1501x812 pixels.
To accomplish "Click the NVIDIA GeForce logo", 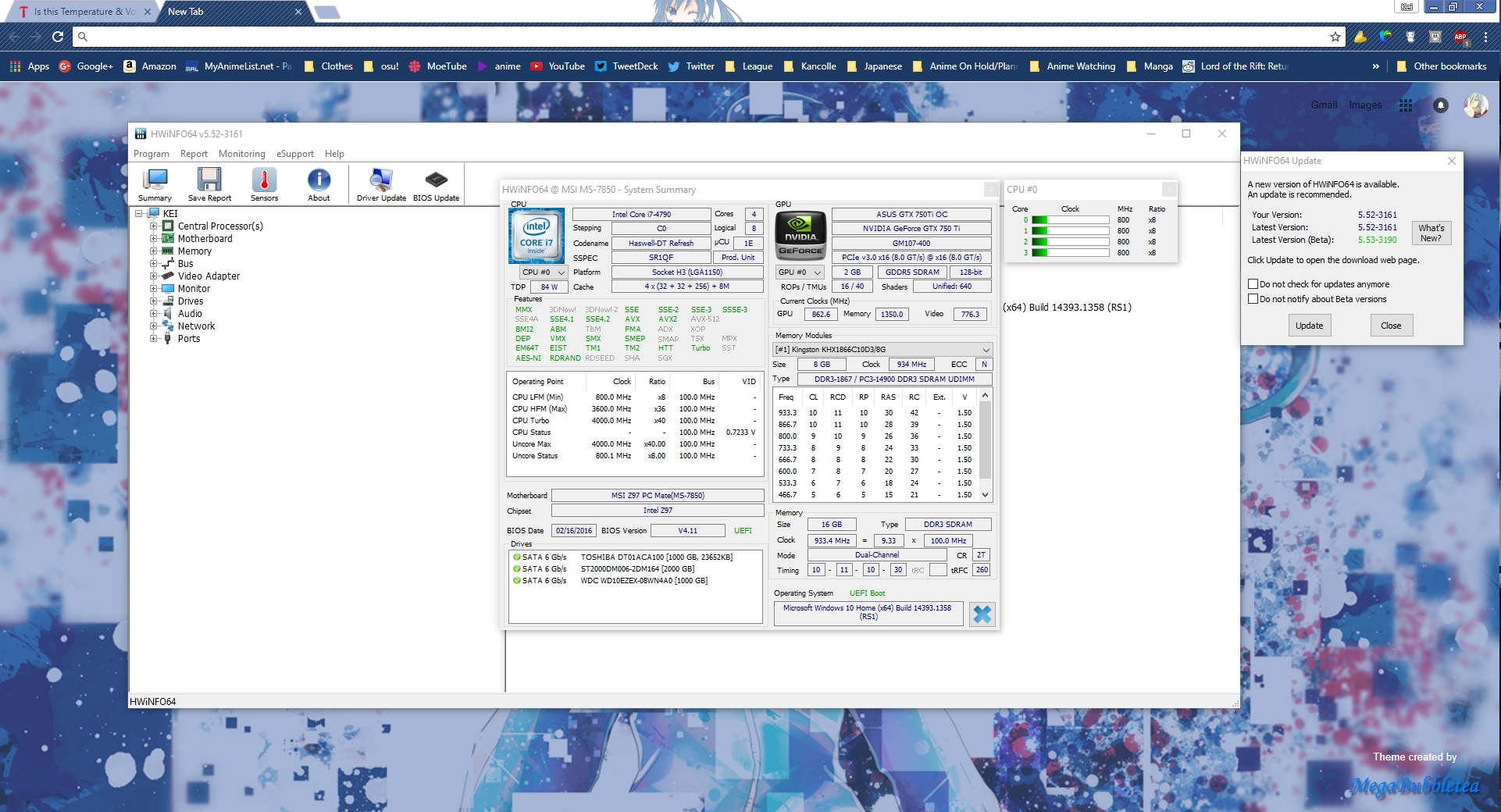I will click(x=800, y=235).
